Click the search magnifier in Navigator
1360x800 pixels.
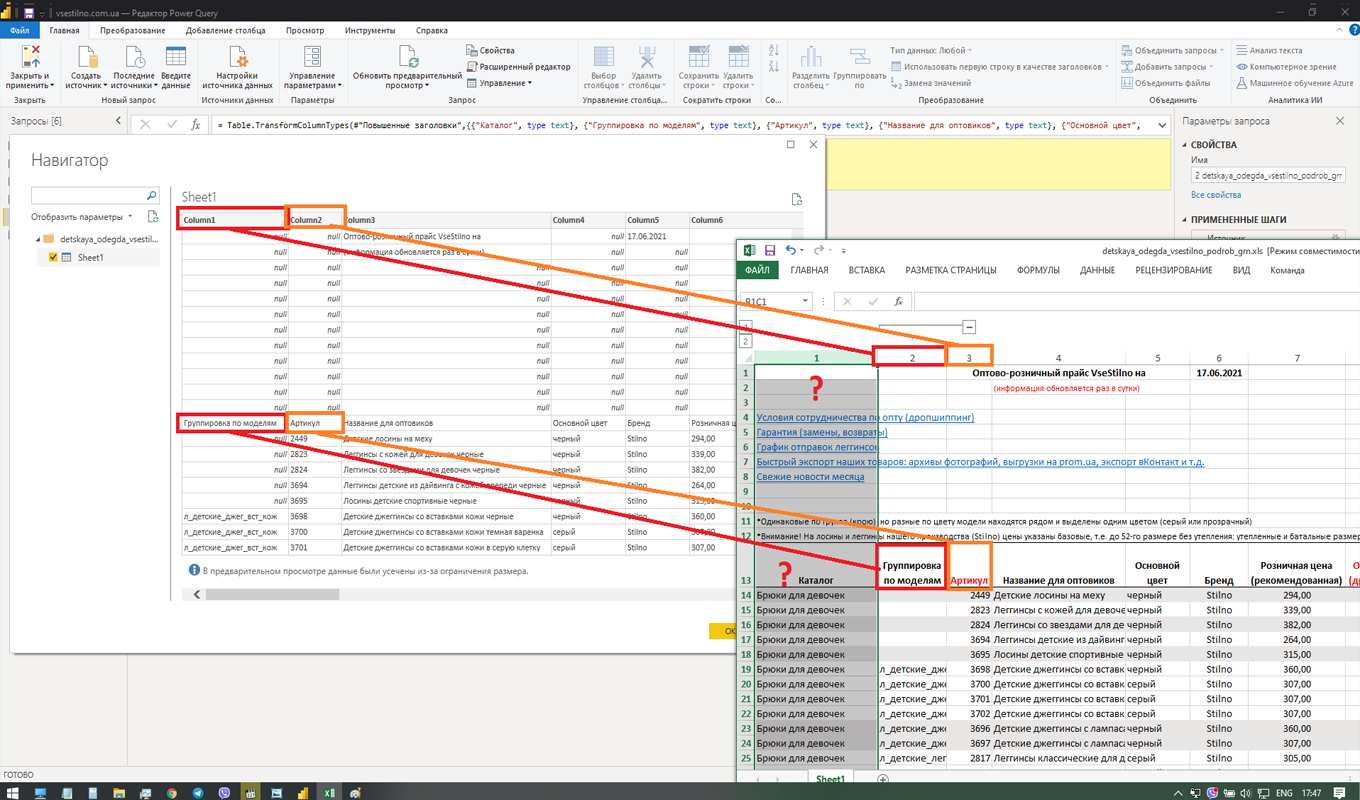(152, 196)
